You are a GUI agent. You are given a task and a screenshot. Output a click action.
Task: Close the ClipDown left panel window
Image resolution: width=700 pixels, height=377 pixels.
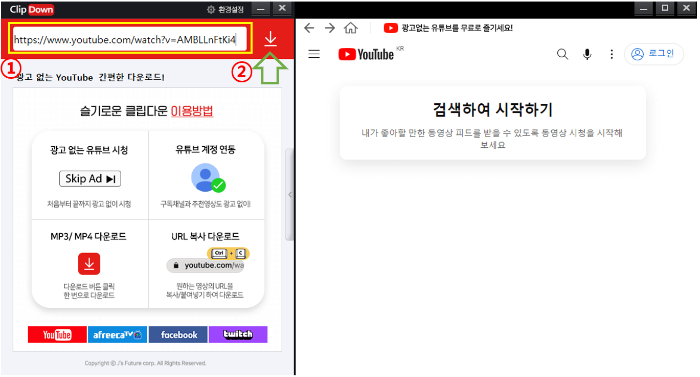pos(282,8)
